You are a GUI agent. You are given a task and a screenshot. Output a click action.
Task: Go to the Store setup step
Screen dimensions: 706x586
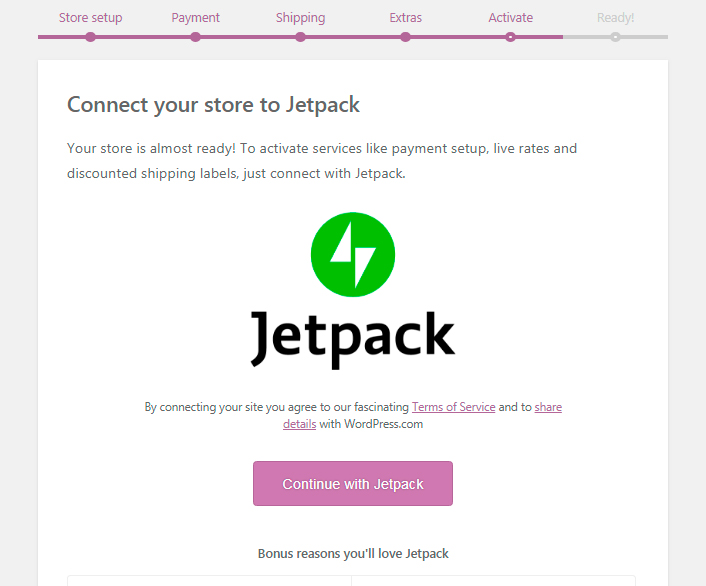tap(91, 18)
